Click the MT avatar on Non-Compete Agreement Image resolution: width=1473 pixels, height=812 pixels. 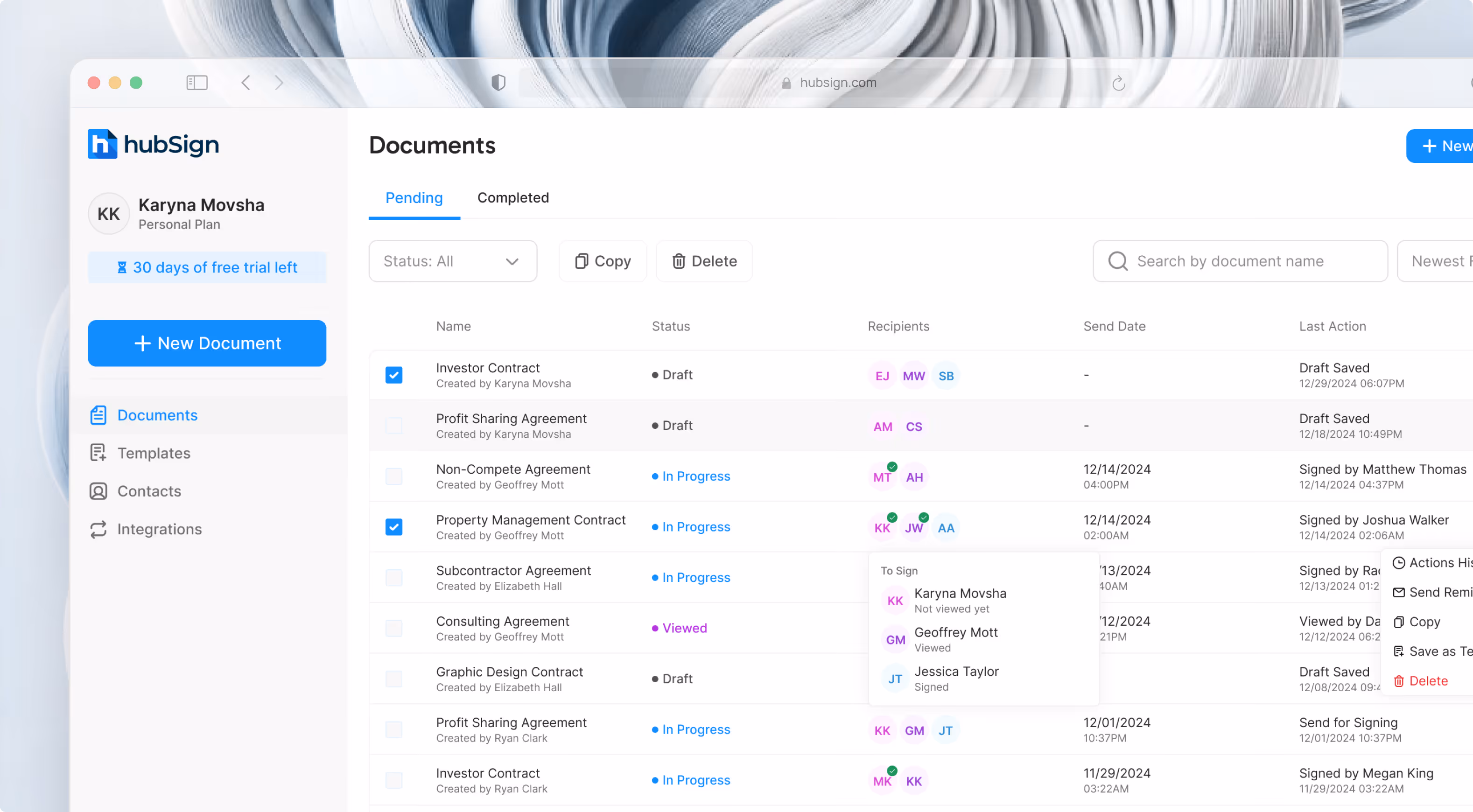click(882, 477)
